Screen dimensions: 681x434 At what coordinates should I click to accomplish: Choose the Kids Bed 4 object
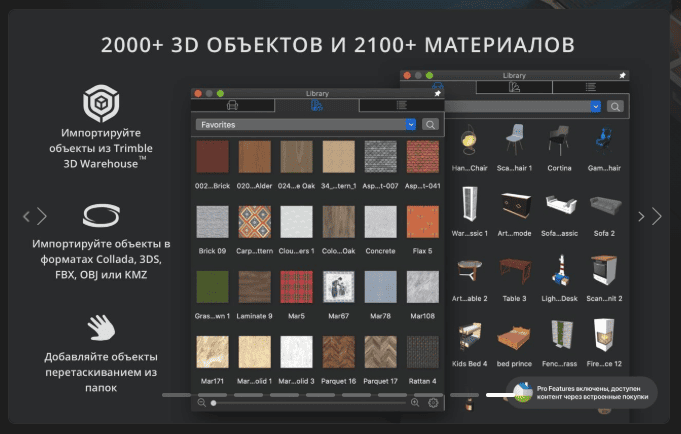[x=469, y=335]
